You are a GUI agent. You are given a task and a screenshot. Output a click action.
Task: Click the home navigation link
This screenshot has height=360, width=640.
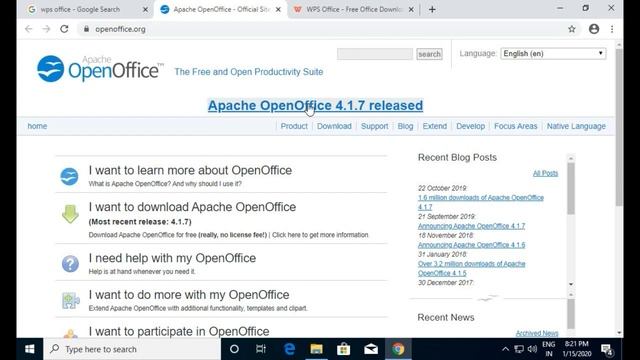[37, 126]
